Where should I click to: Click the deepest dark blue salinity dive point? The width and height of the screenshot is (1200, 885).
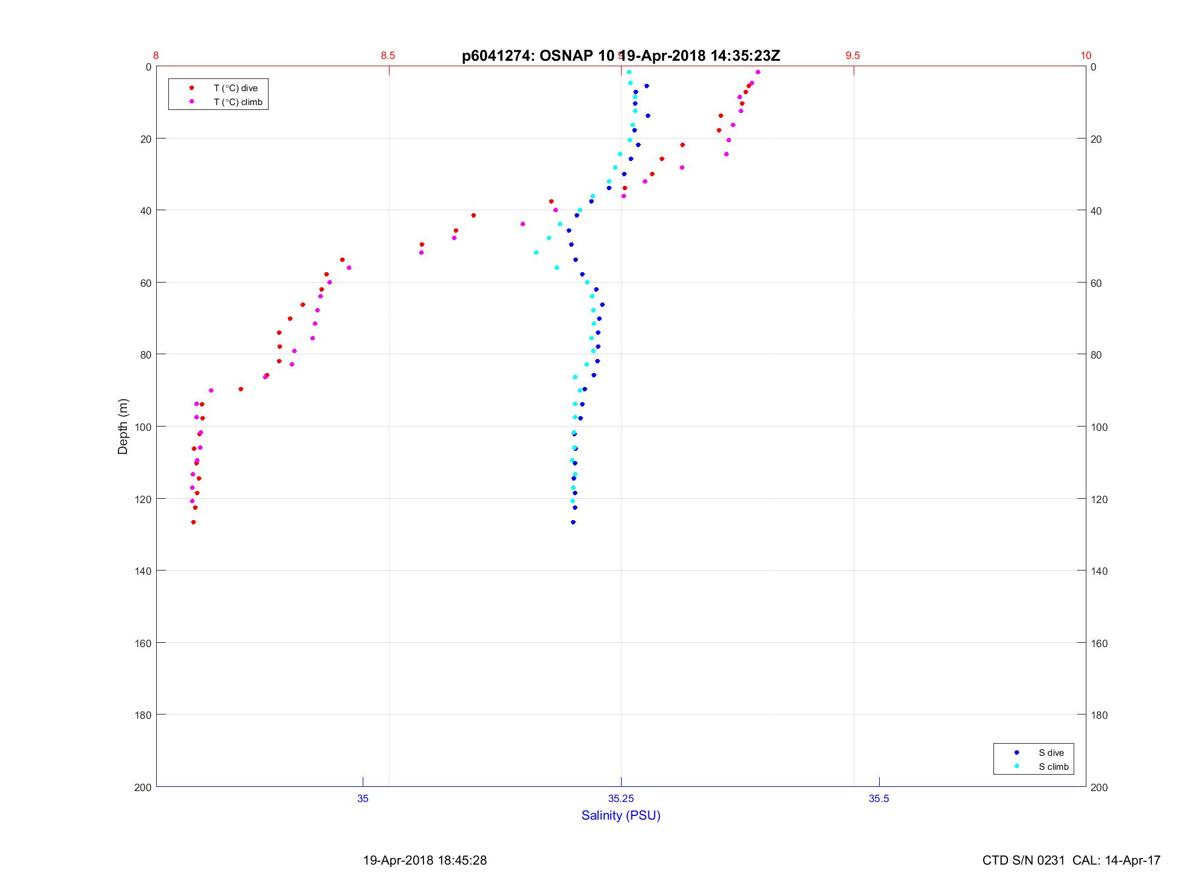coord(573,522)
